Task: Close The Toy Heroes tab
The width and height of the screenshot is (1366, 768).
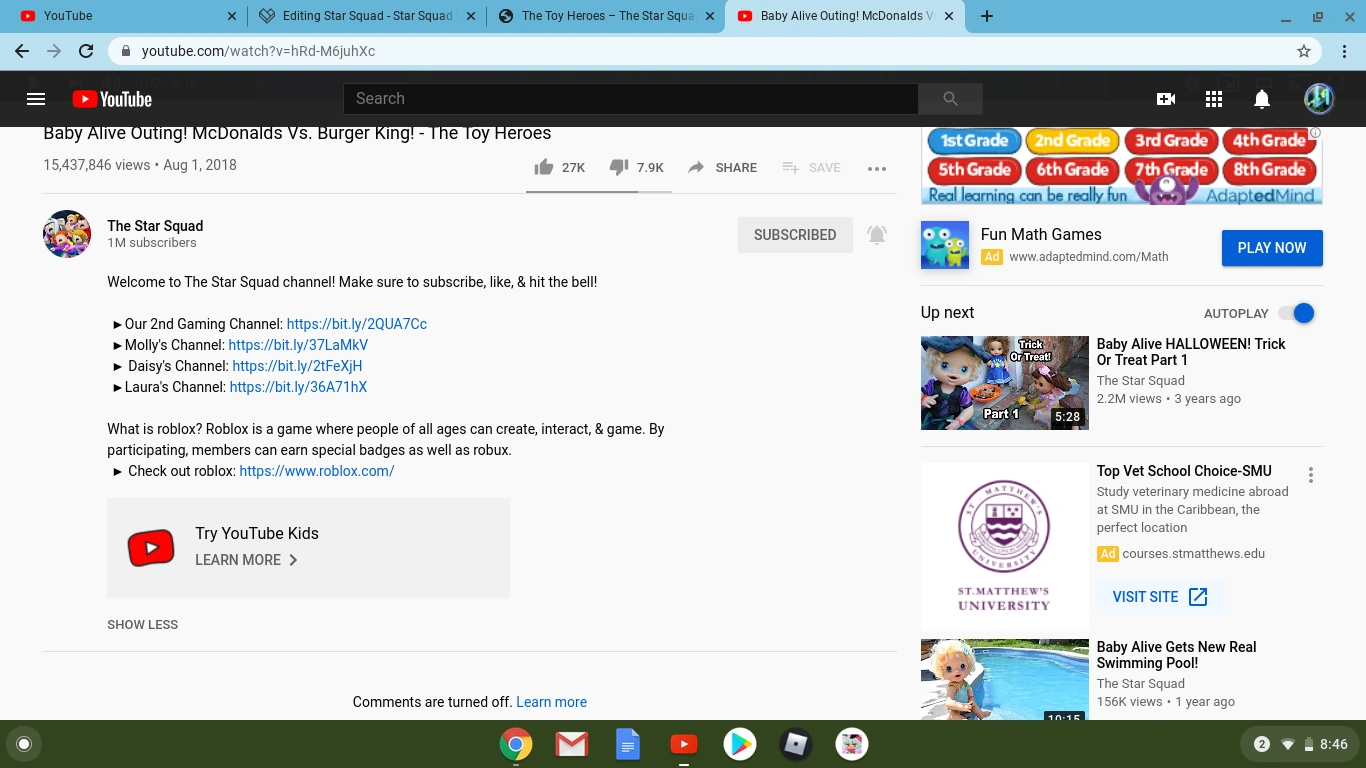Action: coord(710,16)
